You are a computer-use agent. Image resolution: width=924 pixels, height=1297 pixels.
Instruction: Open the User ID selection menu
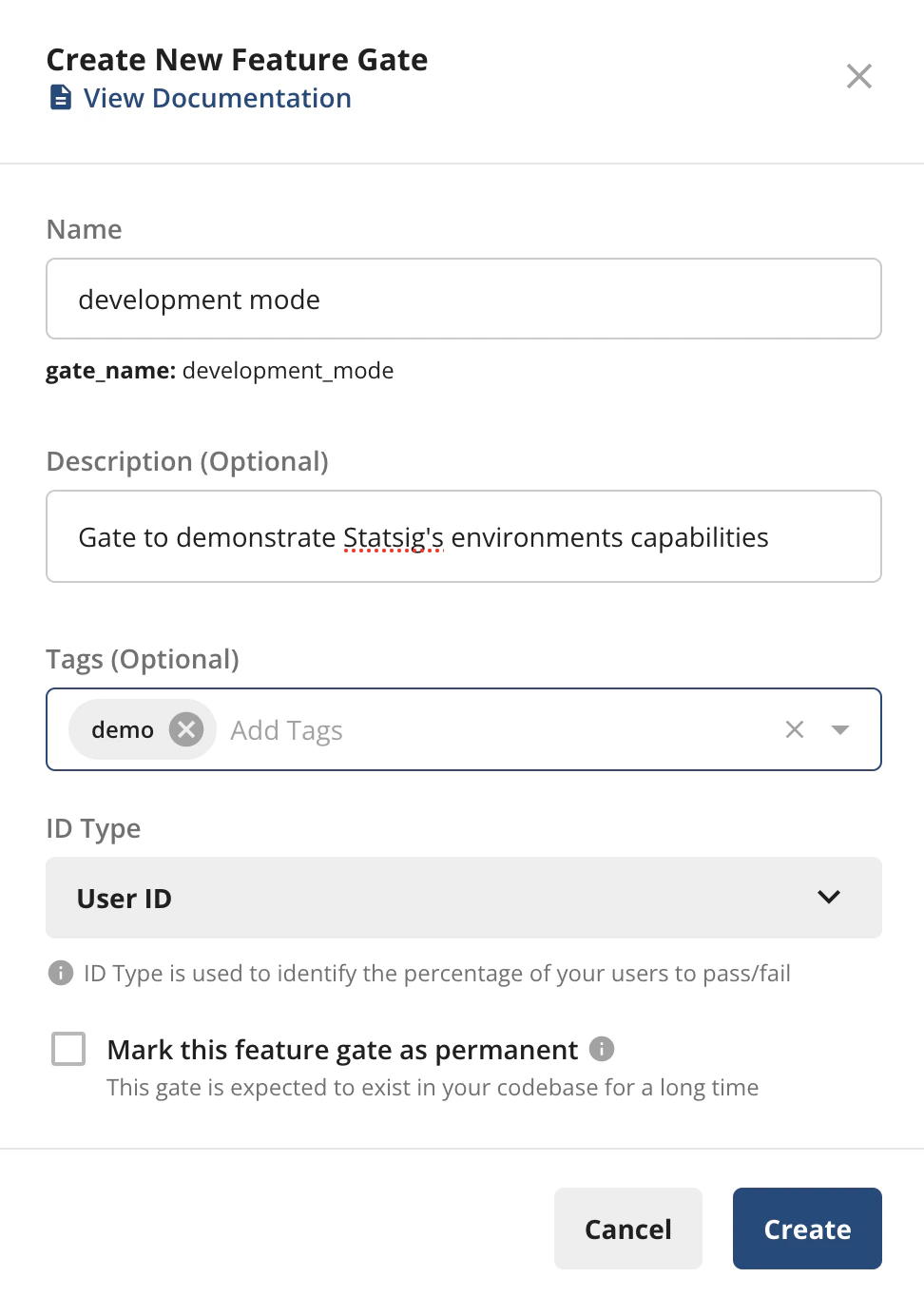point(464,897)
